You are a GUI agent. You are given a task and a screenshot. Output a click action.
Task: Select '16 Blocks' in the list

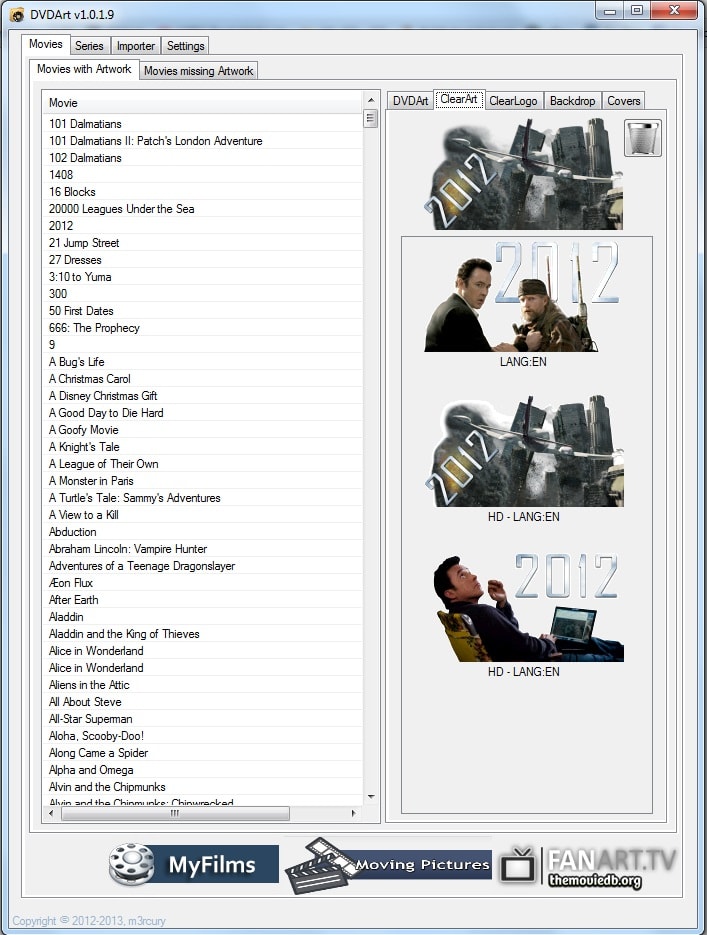(x=203, y=192)
